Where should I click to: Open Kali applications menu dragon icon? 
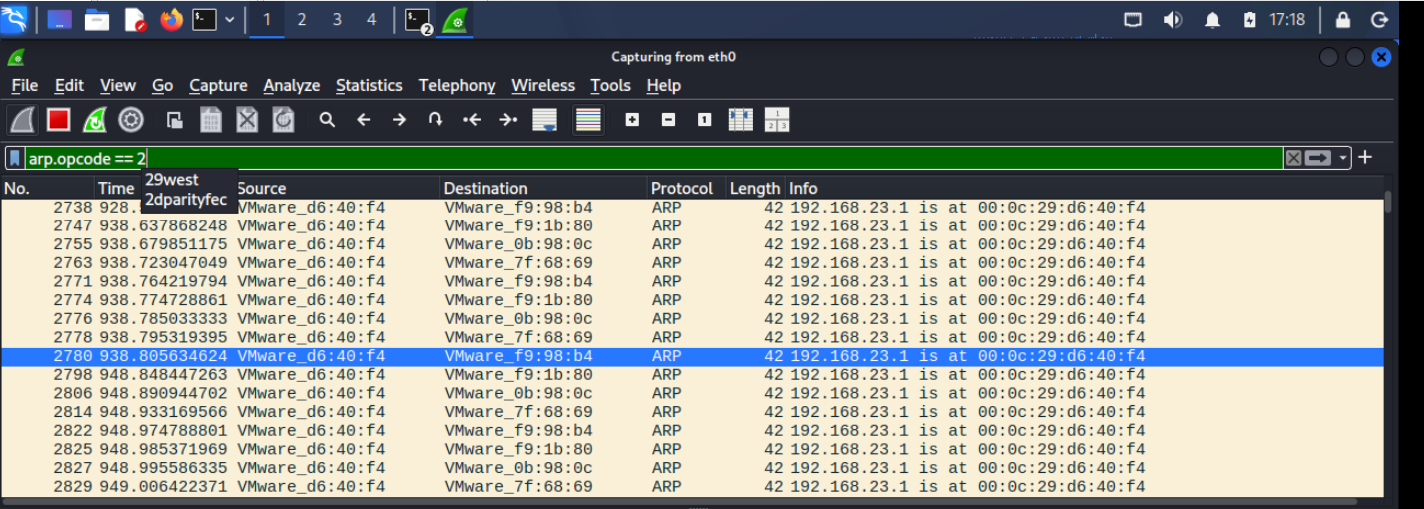click(x=15, y=19)
